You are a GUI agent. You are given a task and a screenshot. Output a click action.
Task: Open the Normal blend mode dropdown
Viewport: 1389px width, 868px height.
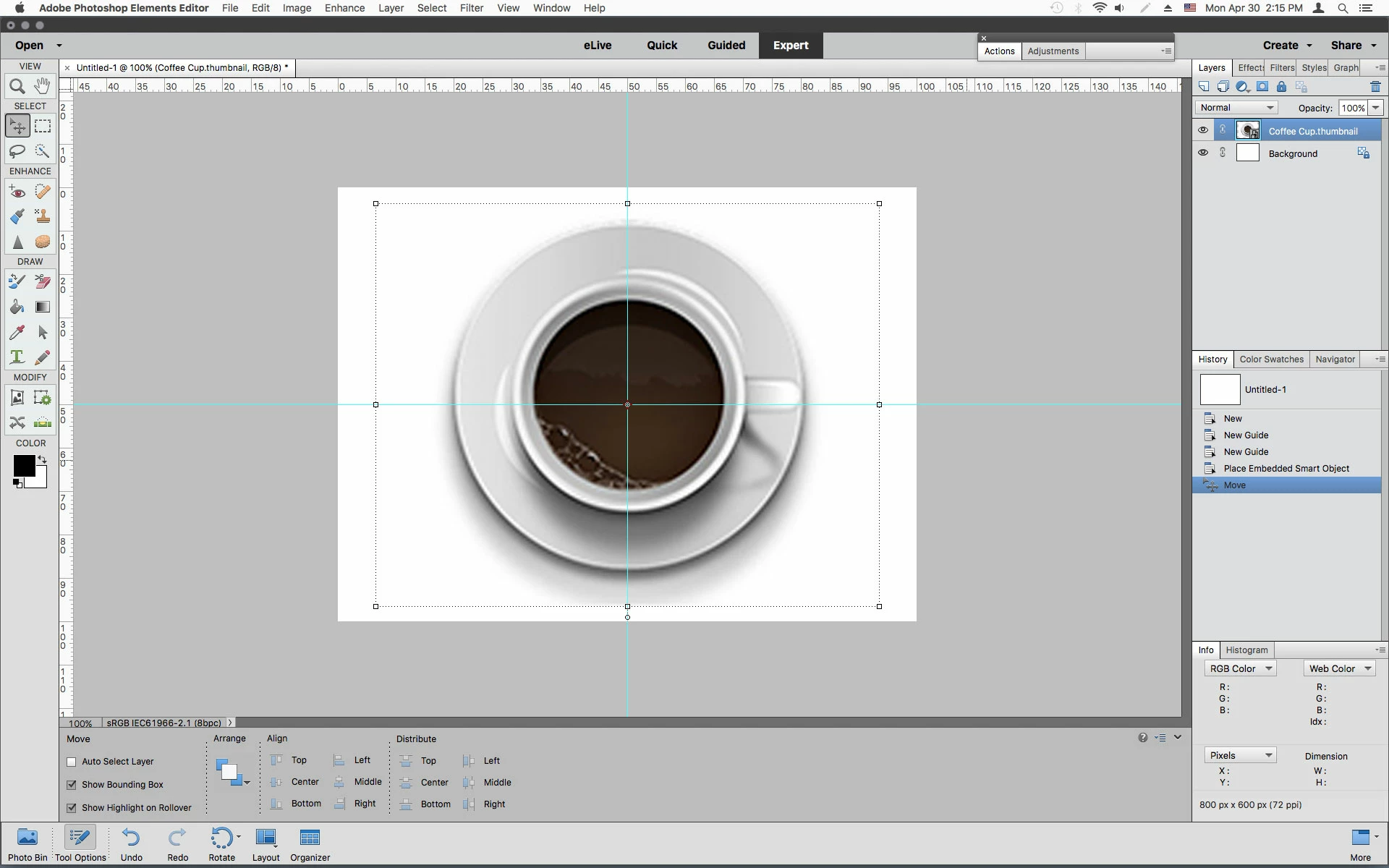click(1237, 108)
